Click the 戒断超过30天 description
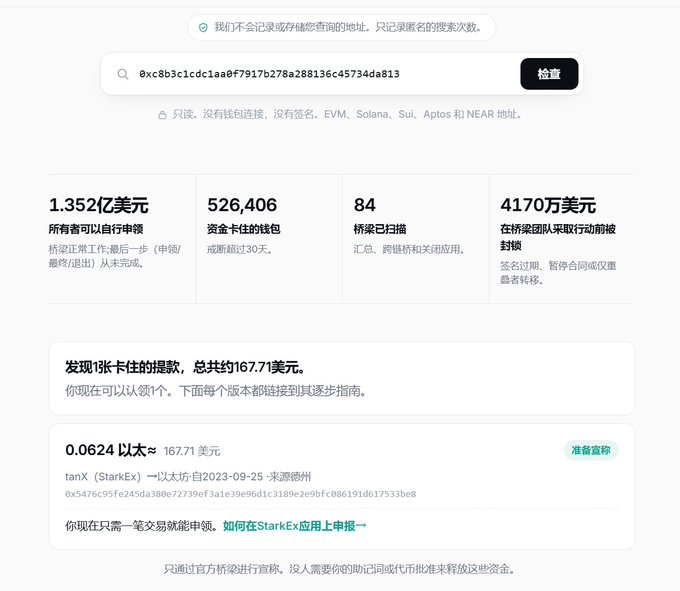This screenshot has width=680, height=591. tap(239, 249)
